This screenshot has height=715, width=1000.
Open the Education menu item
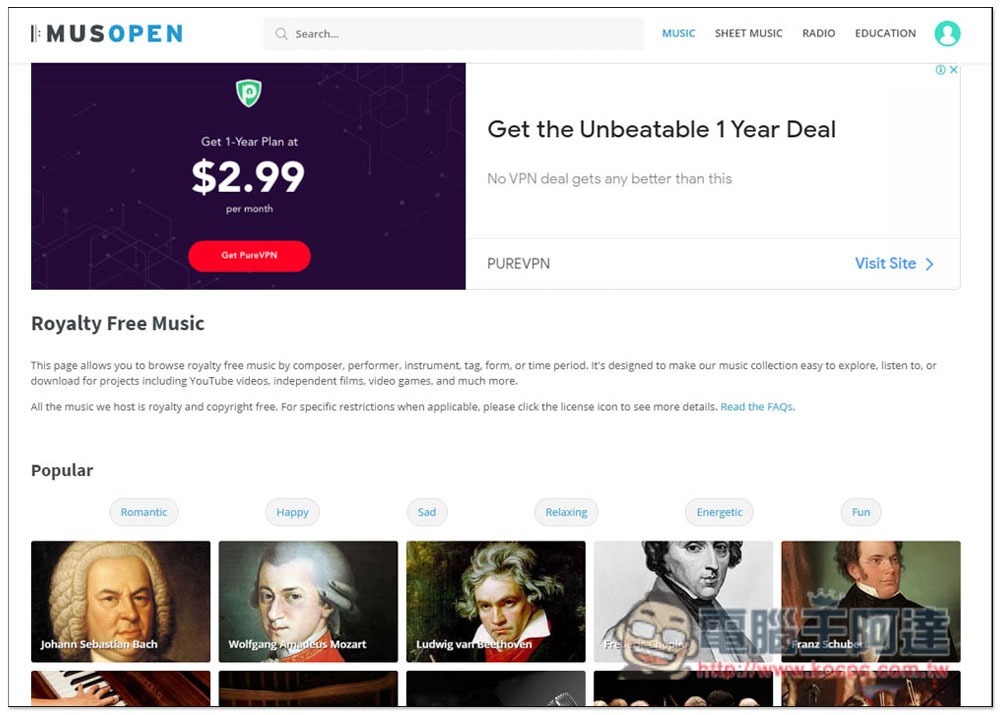click(x=885, y=33)
